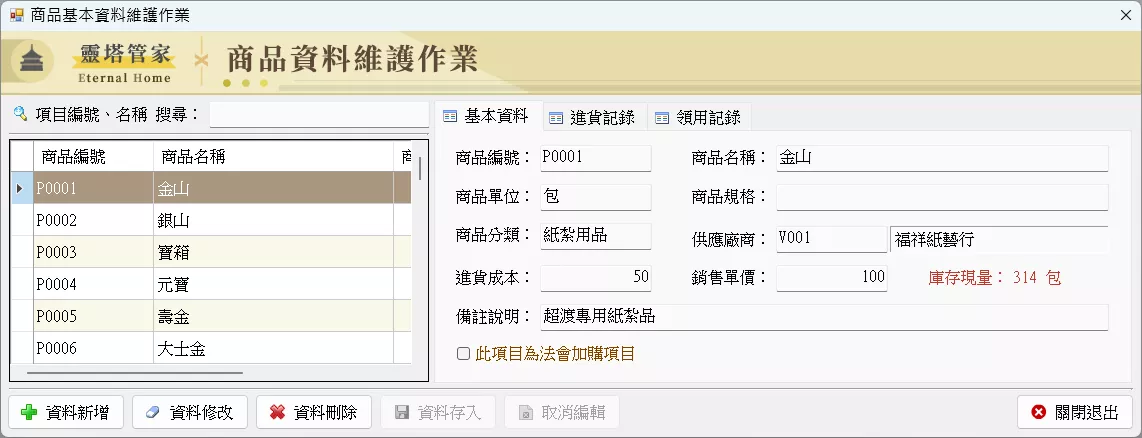Click the 資料刪除 button

314,412
